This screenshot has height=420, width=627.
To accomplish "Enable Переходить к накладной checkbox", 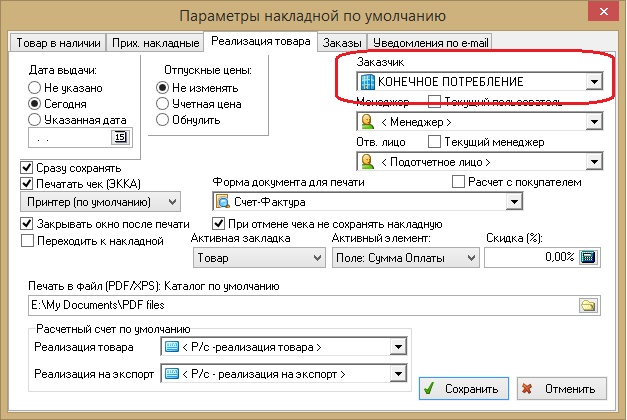I will tap(27, 241).
